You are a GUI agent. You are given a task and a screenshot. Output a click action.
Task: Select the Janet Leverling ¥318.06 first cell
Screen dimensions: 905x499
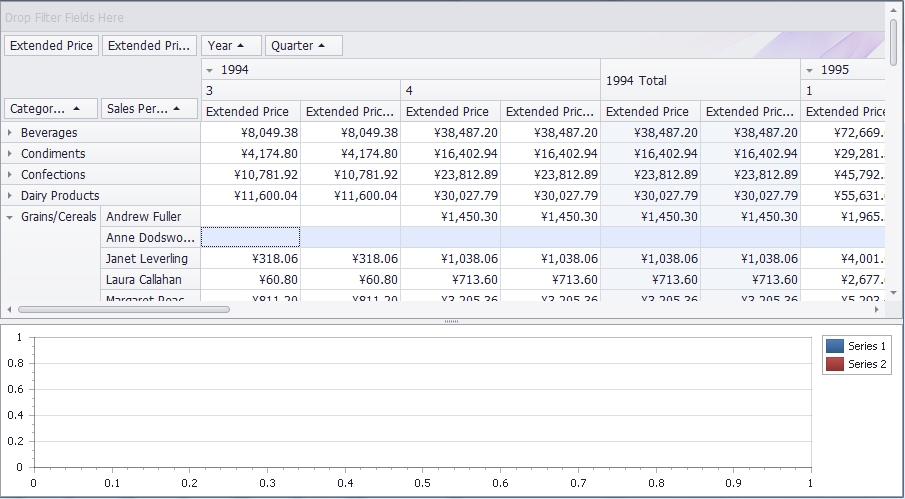250,258
